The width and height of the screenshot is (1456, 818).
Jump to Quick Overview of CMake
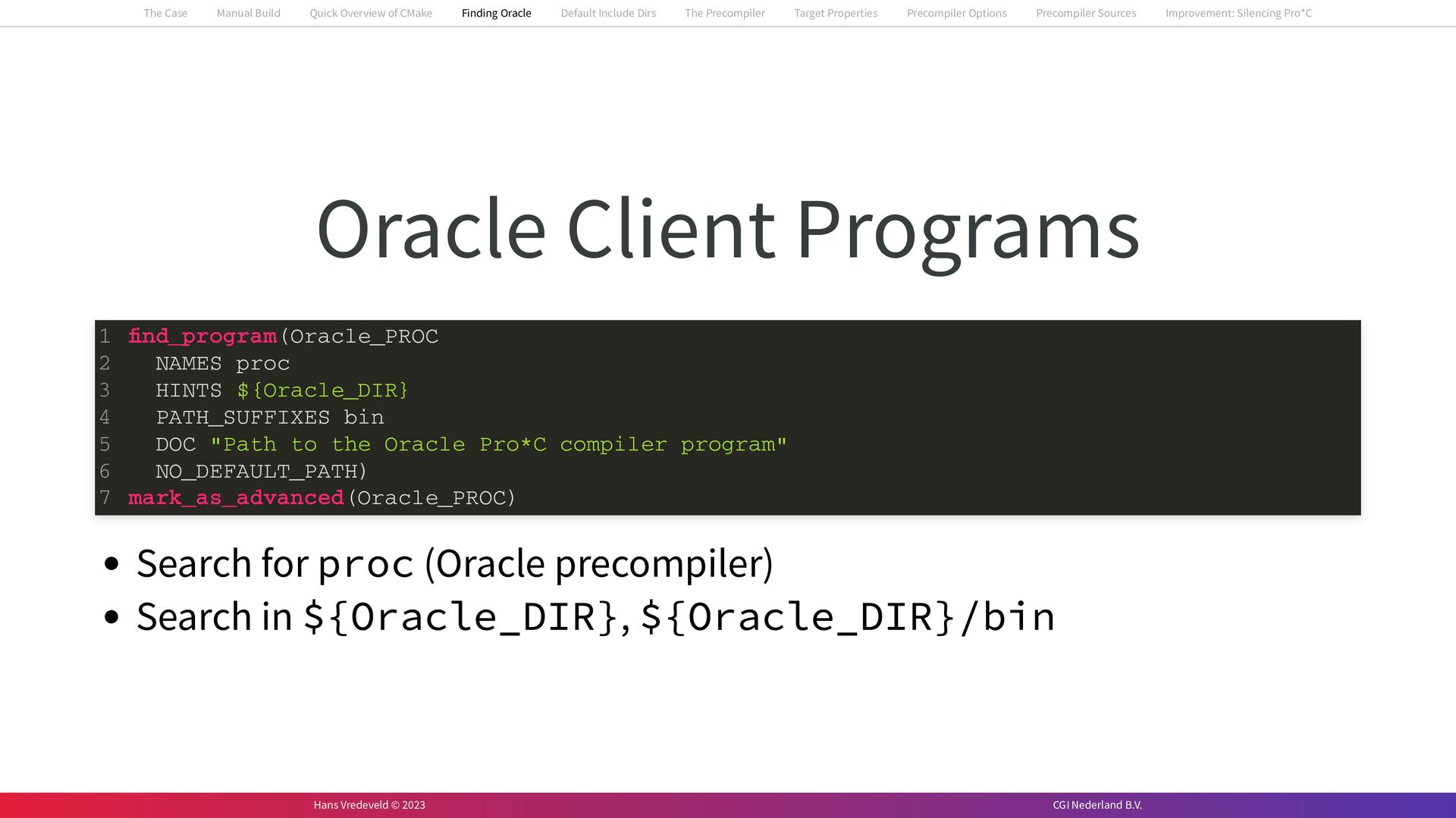click(371, 13)
